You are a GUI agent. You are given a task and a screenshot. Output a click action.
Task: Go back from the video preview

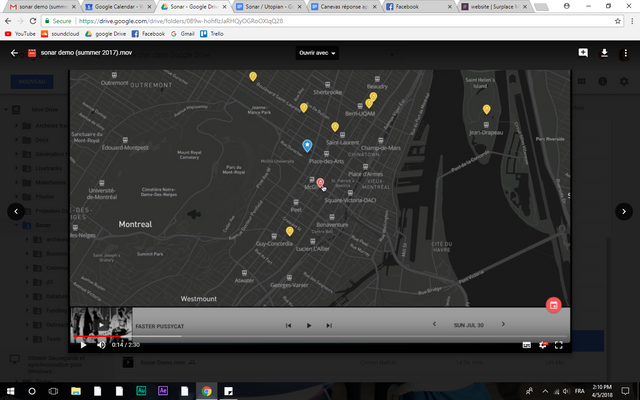coord(14,53)
